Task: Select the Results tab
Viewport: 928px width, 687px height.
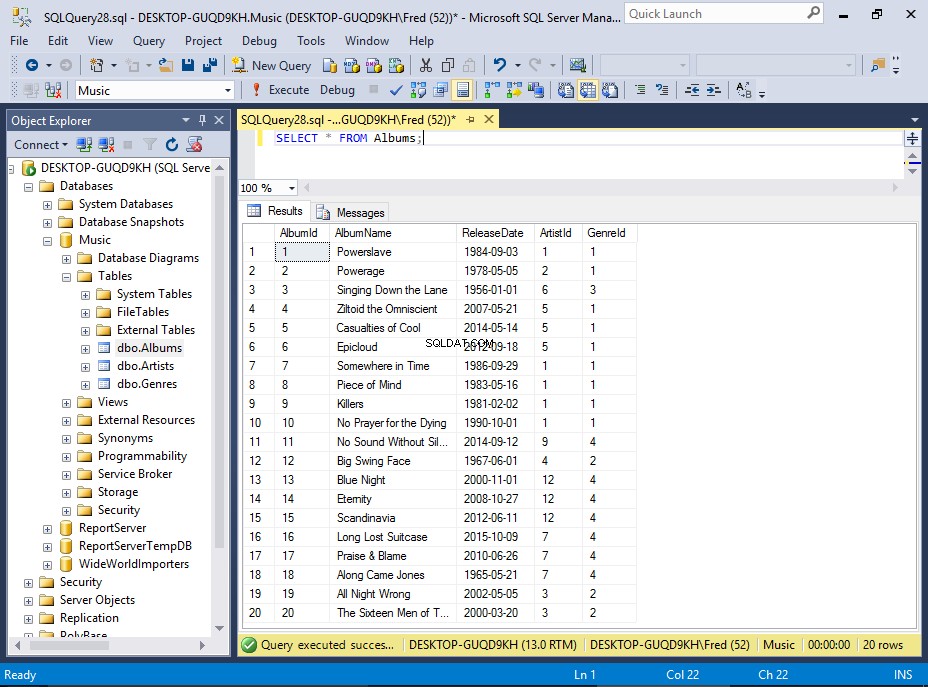Action: point(275,211)
